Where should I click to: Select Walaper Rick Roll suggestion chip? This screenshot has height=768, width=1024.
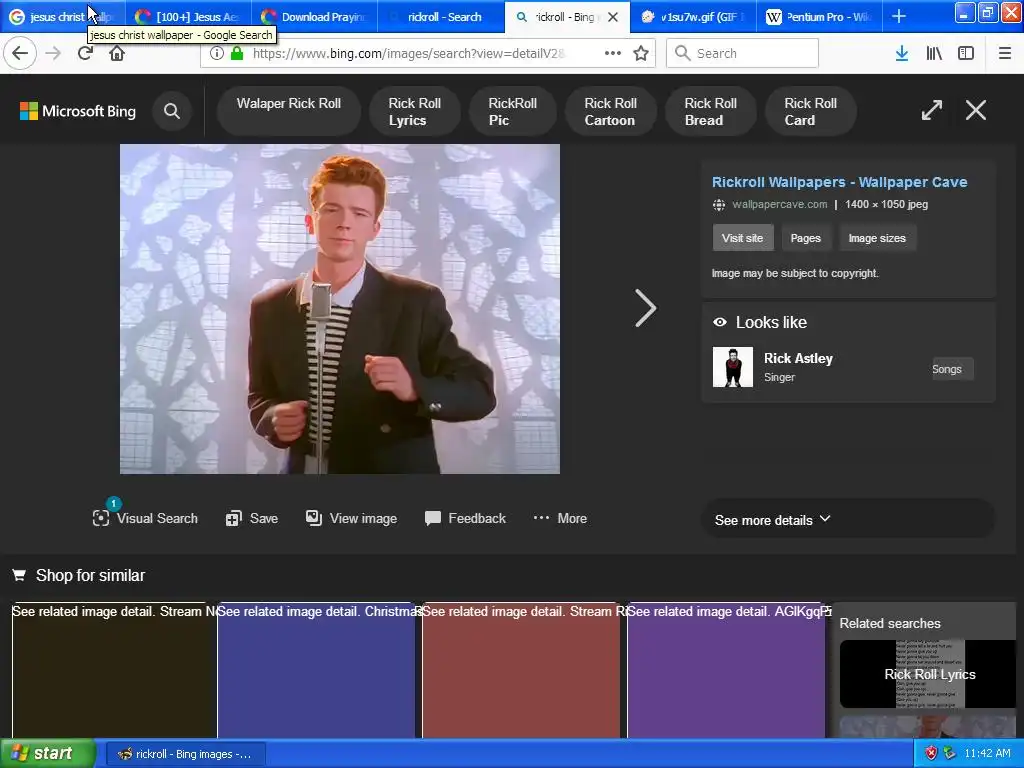click(x=289, y=111)
